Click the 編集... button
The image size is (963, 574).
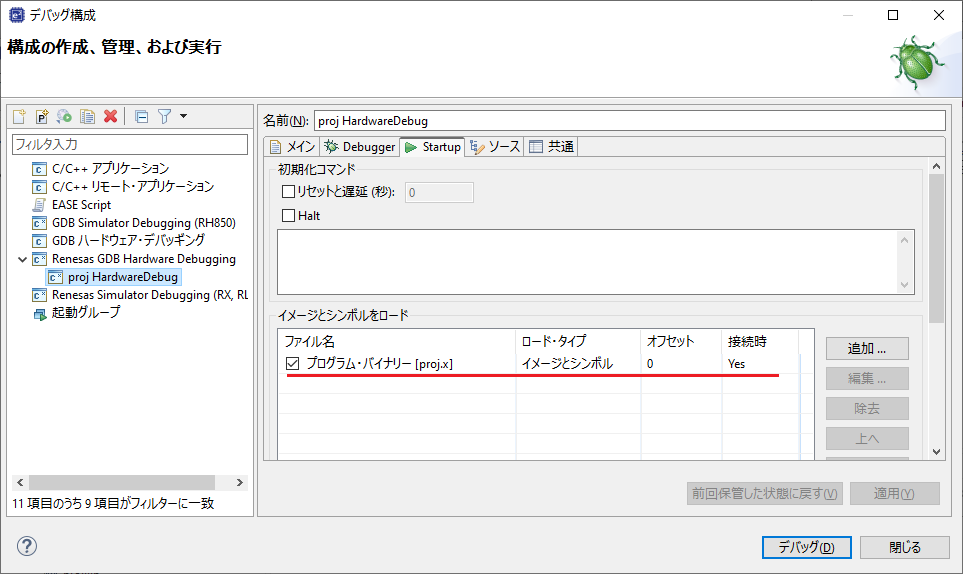[x=867, y=378]
